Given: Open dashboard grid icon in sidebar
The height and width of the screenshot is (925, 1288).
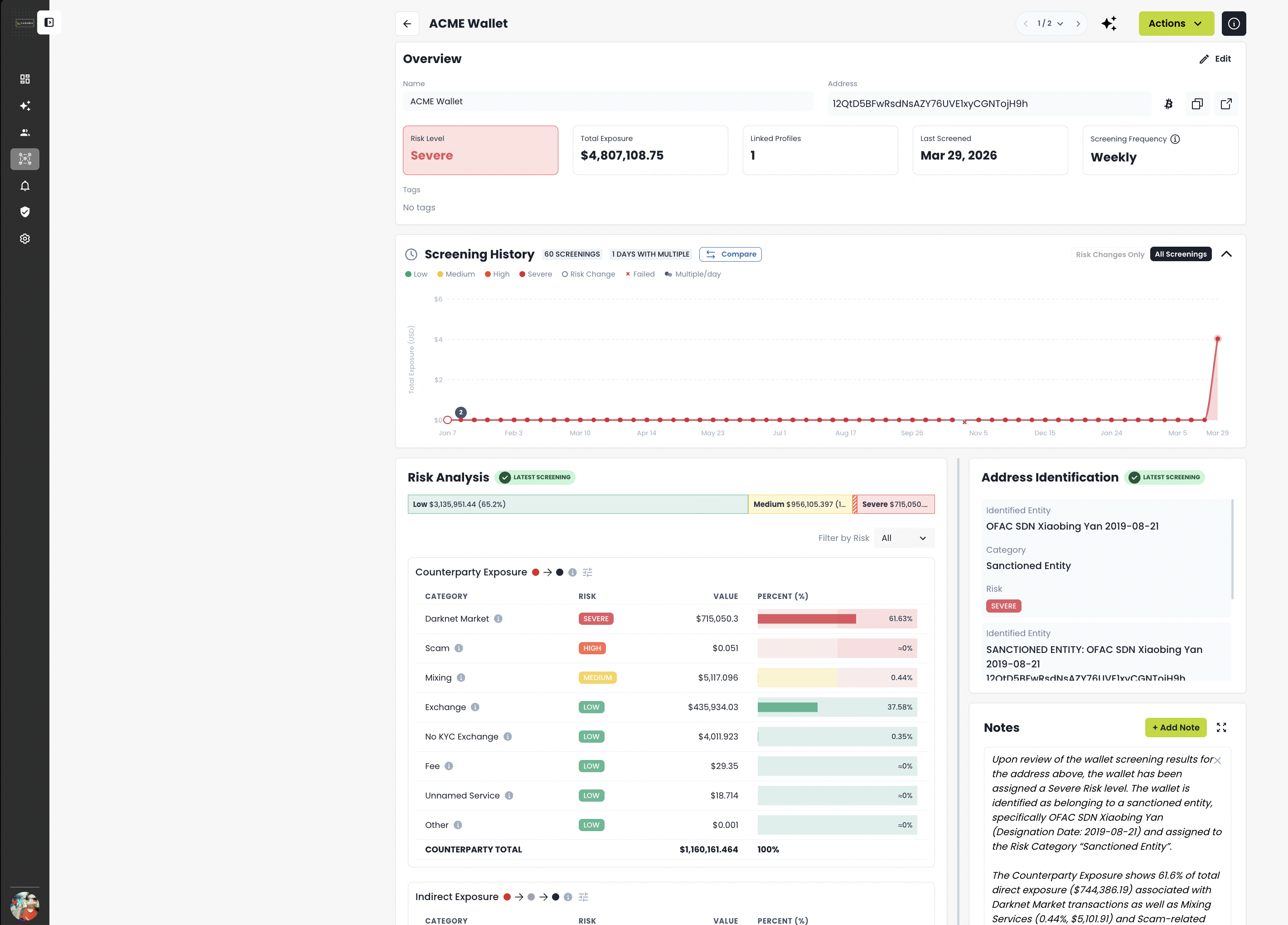Looking at the screenshot, I should click(x=25, y=79).
